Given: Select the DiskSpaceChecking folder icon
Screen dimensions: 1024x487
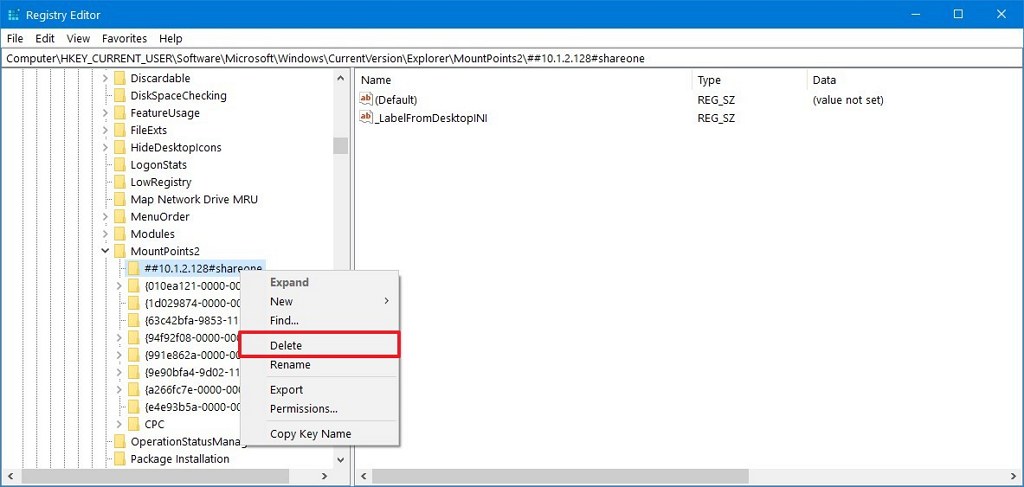Looking at the screenshot, I should pyautogui.click(x=120, y=95).
